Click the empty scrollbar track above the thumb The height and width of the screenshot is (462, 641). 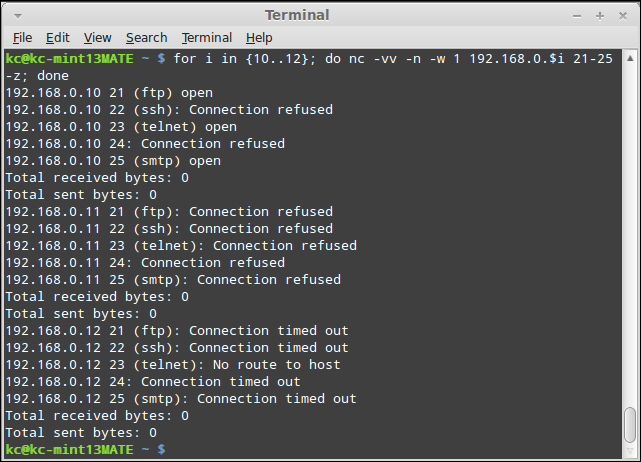coord(630,235)
